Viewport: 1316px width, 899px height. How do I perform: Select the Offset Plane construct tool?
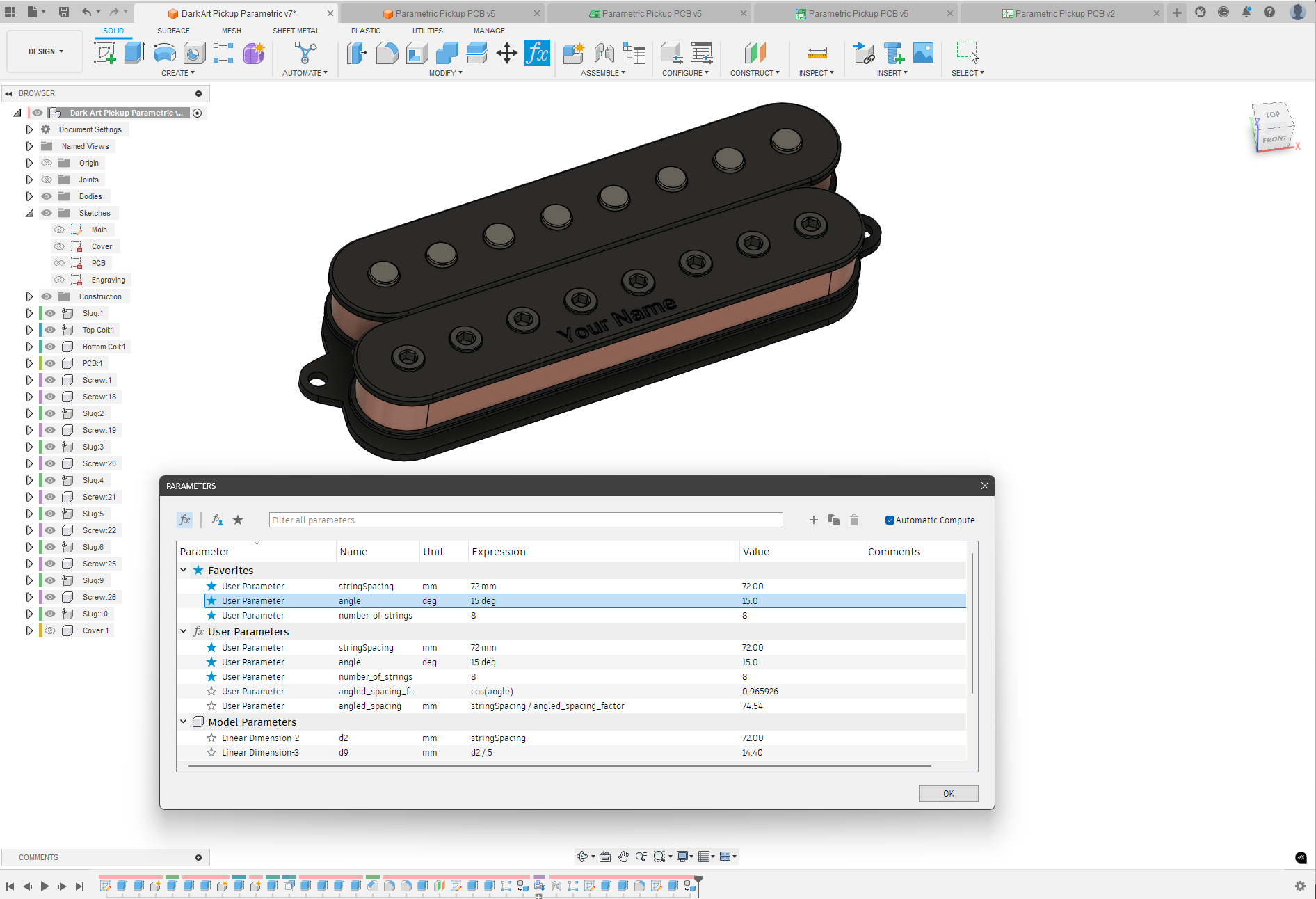pyautogui.click(x=755, y=53)
